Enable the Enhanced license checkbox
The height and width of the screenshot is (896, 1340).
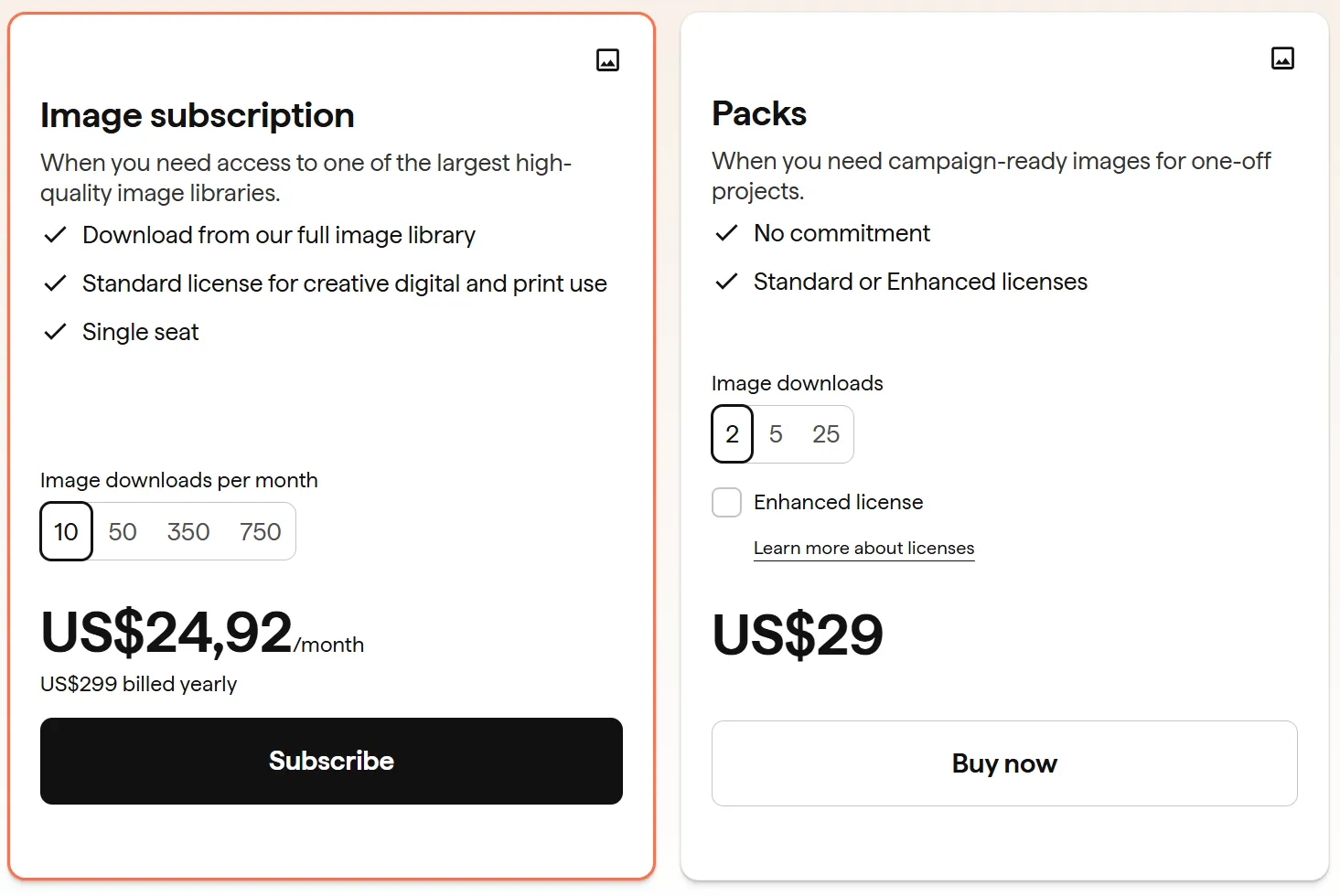(x=727, y=502)
